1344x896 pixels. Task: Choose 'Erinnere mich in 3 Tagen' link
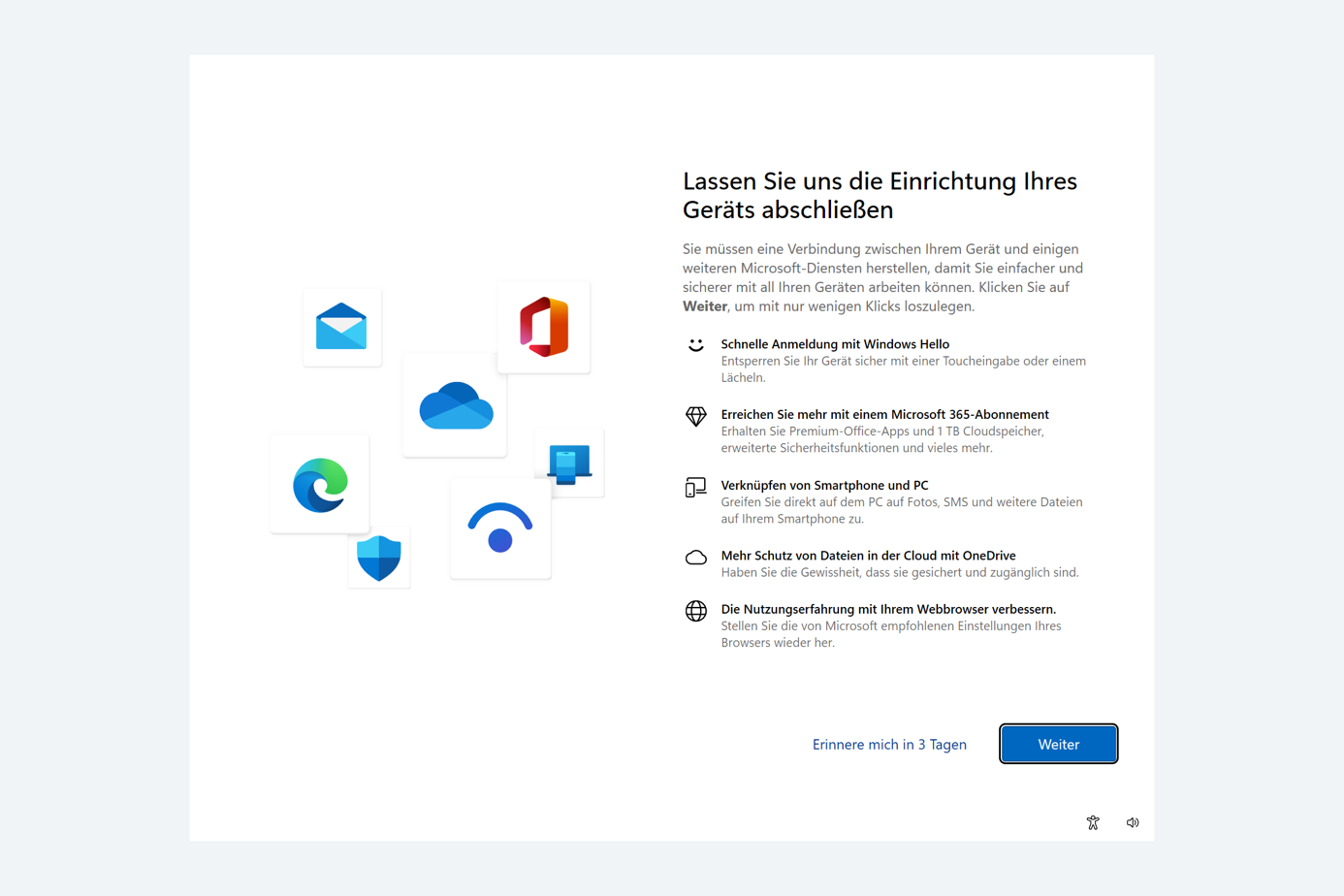(889, 745)
